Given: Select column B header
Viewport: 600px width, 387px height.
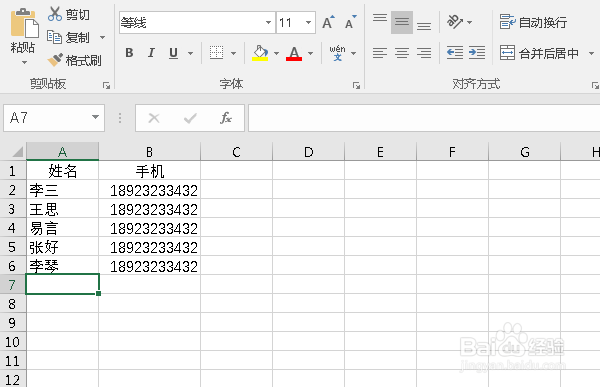Looking at the screenshot, I should 150,152.
